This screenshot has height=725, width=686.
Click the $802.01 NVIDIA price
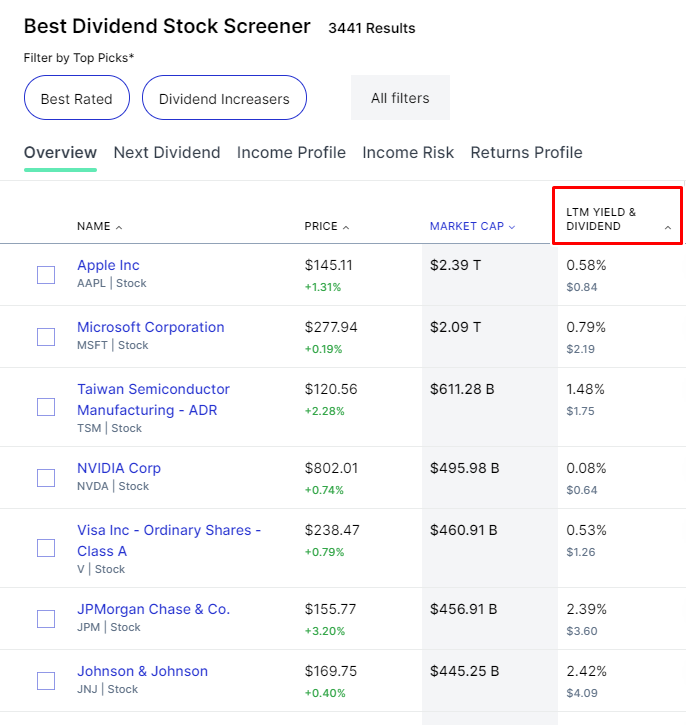331,468
